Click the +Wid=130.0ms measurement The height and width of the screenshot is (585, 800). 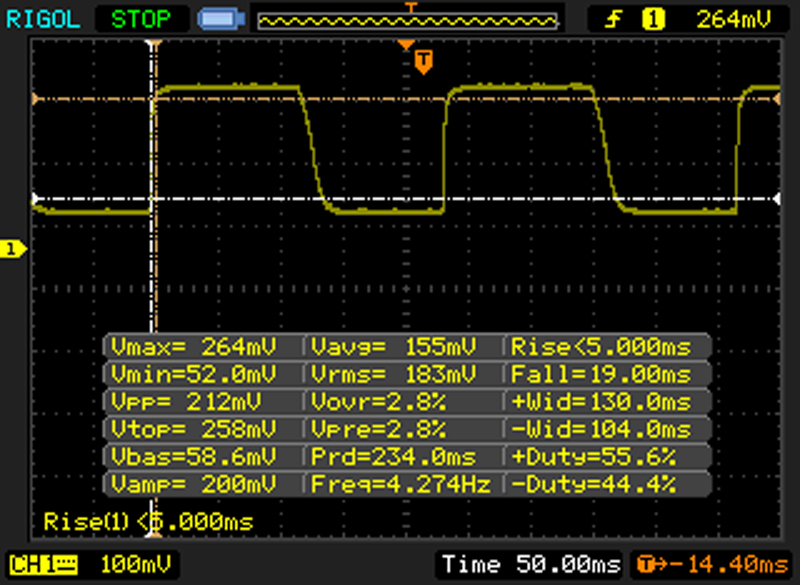tap(601, 401)
